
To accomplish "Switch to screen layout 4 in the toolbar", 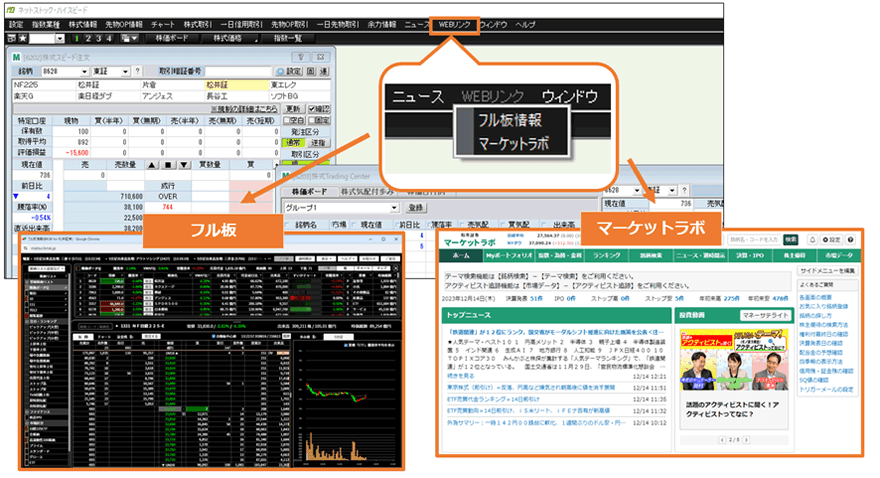I will [109, 38].
